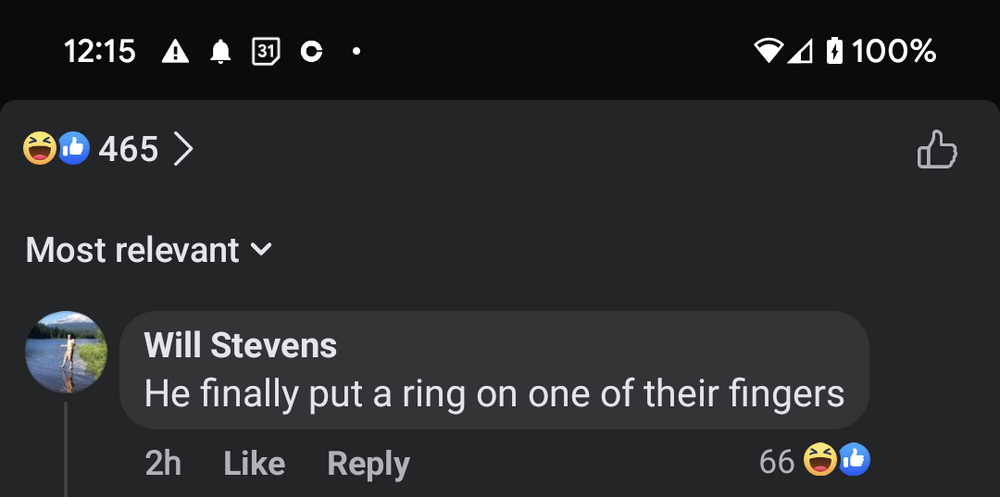1000x497 pixels.
Task: Like Will Stevens' comment
Action: click(x=254, y=463)
